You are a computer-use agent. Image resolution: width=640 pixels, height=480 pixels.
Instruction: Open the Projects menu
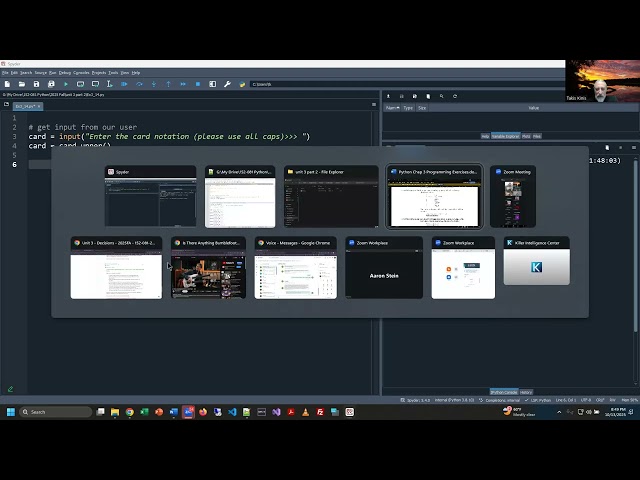pos(99,73)
